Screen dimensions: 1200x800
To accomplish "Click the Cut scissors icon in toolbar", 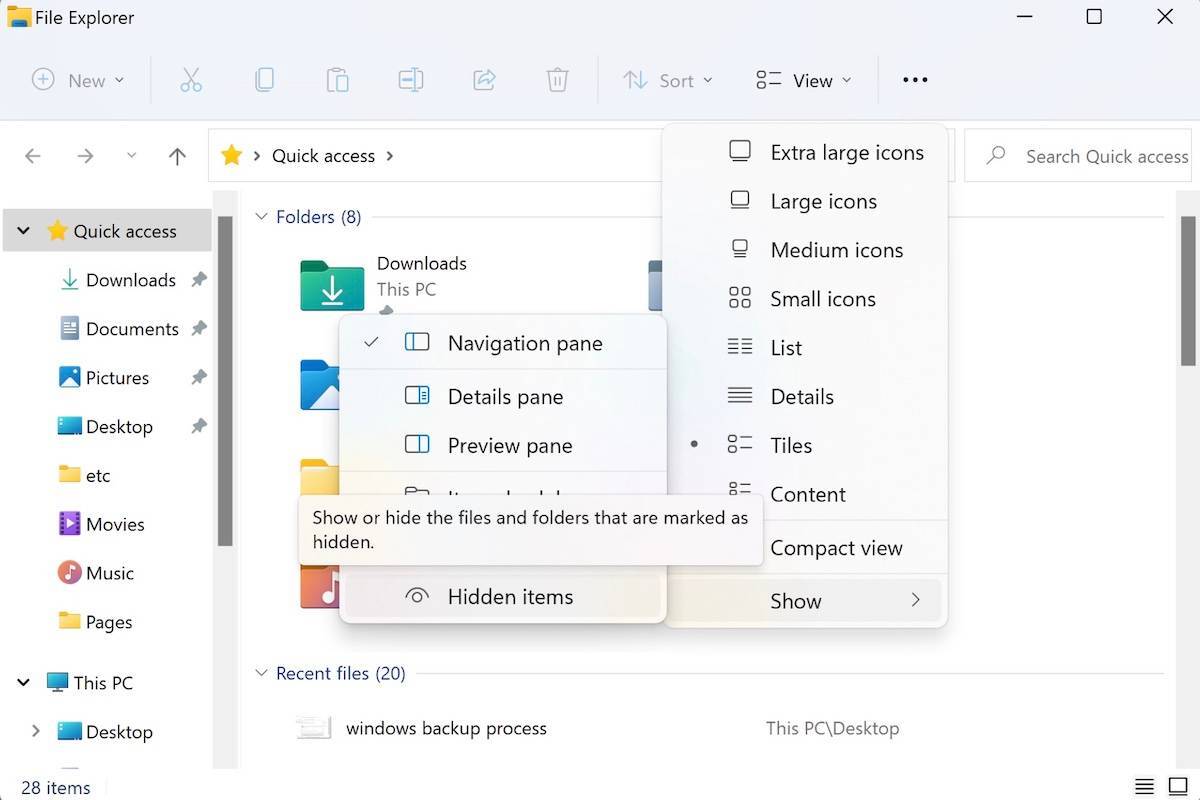I will 191,80.
